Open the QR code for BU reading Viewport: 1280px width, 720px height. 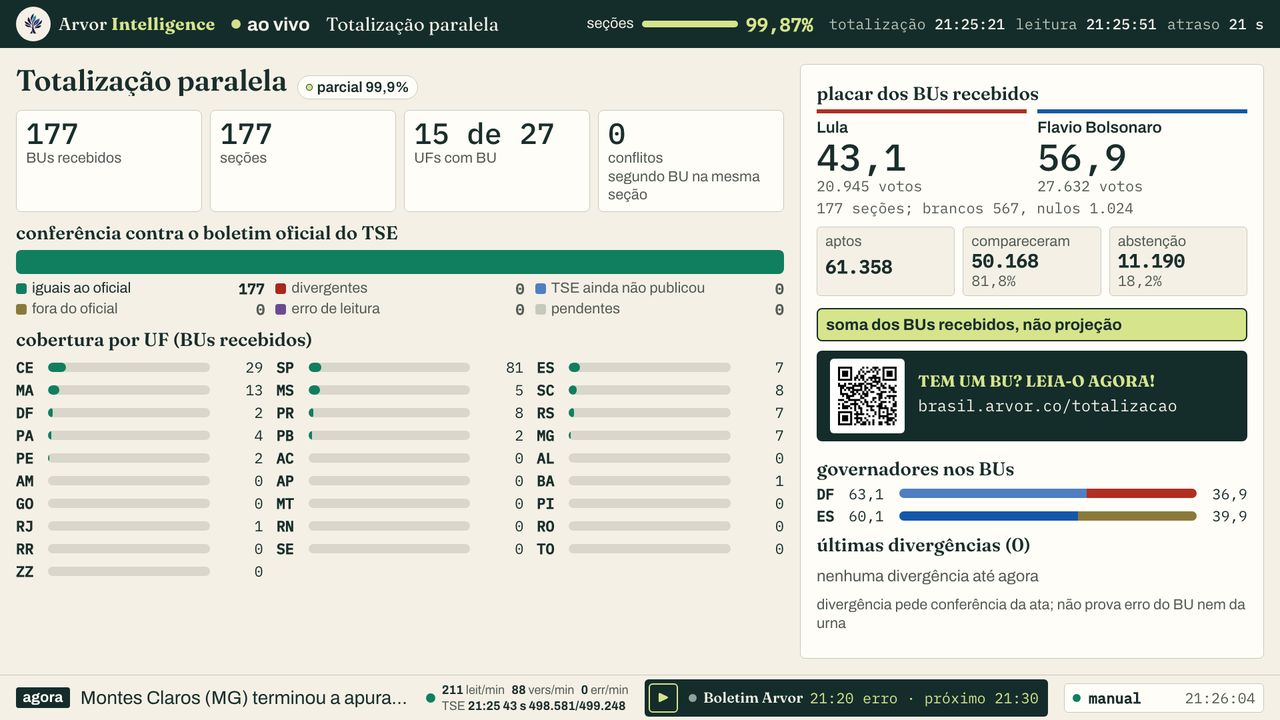click(867, 396)
